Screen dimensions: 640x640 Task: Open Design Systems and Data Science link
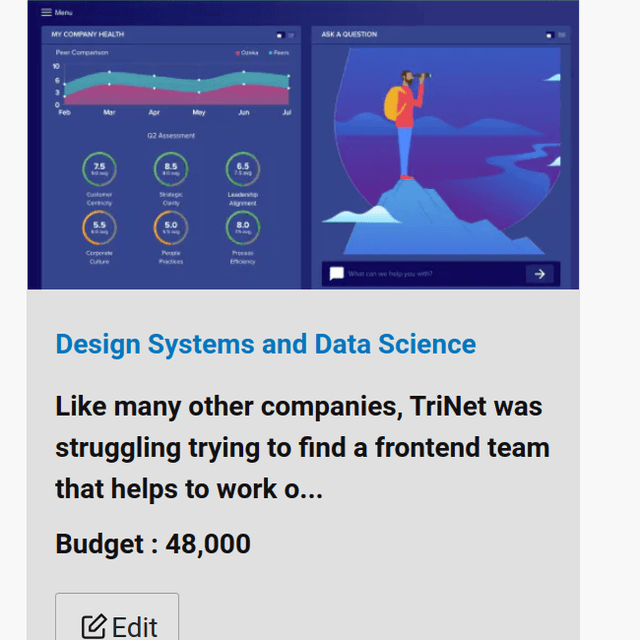pyautogui.click(x=266, y=344)
